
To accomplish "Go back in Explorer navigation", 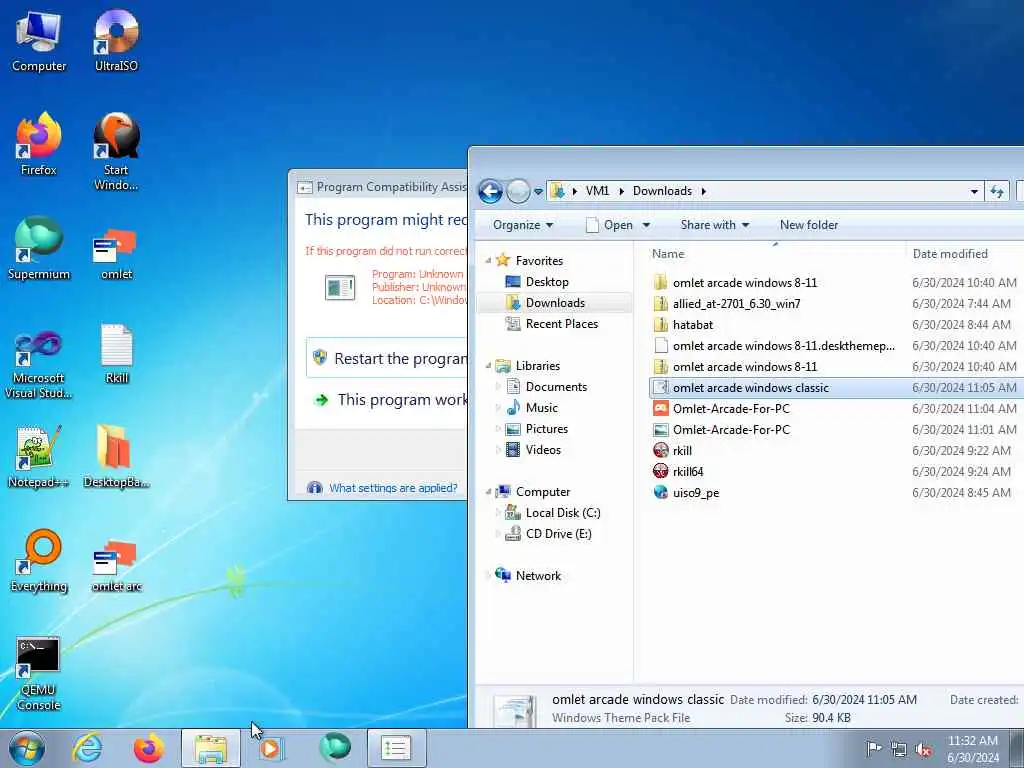I will click(x=490, y=191).
